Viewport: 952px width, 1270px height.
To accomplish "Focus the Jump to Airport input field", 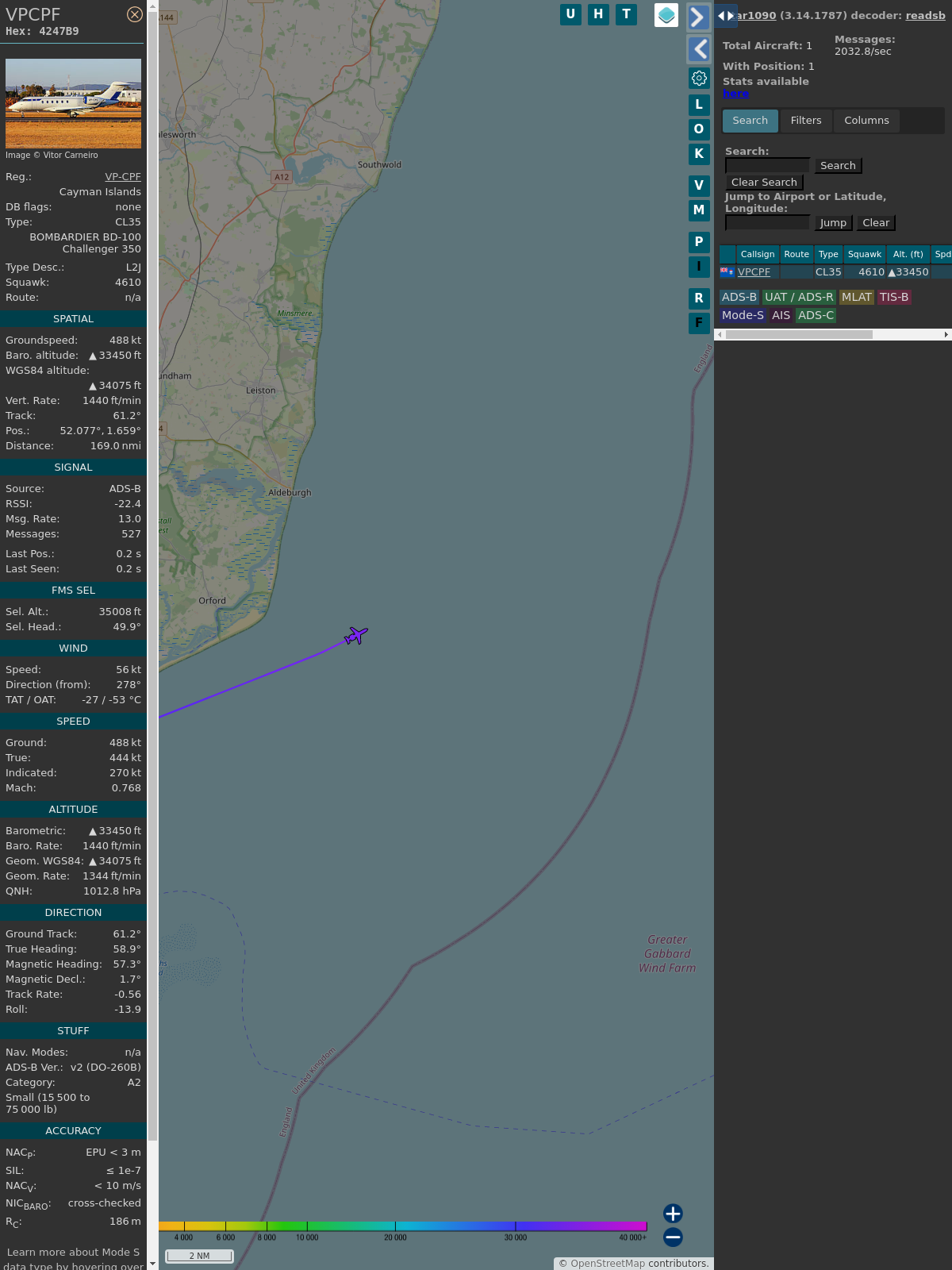I will [x=767, y=222].
